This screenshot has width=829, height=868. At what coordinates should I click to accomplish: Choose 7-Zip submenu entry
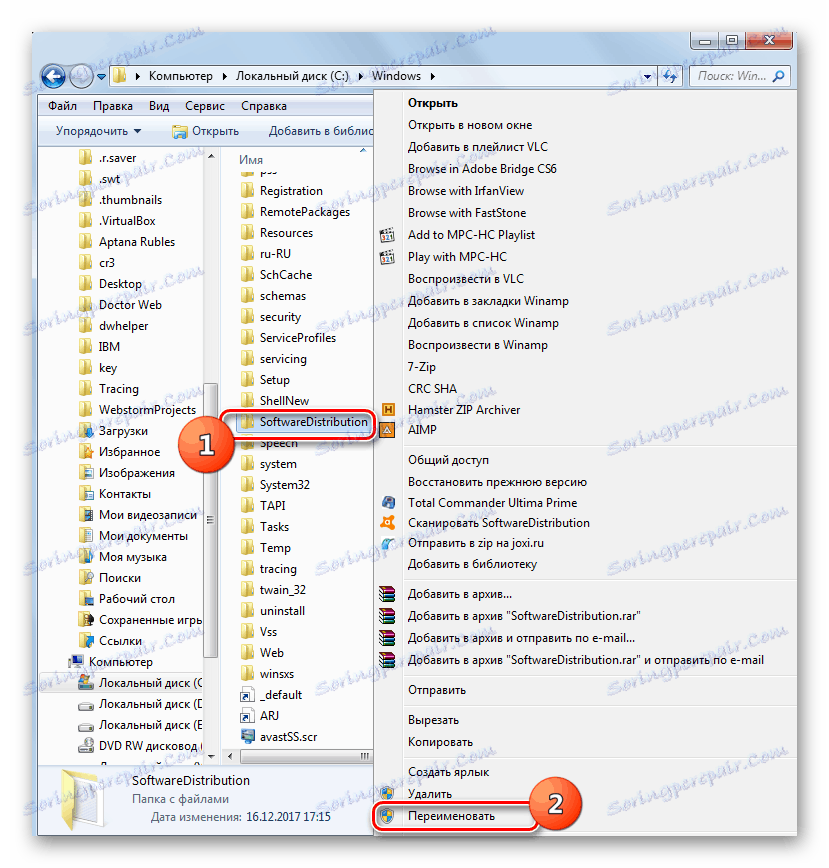click(x=422, y=367)
